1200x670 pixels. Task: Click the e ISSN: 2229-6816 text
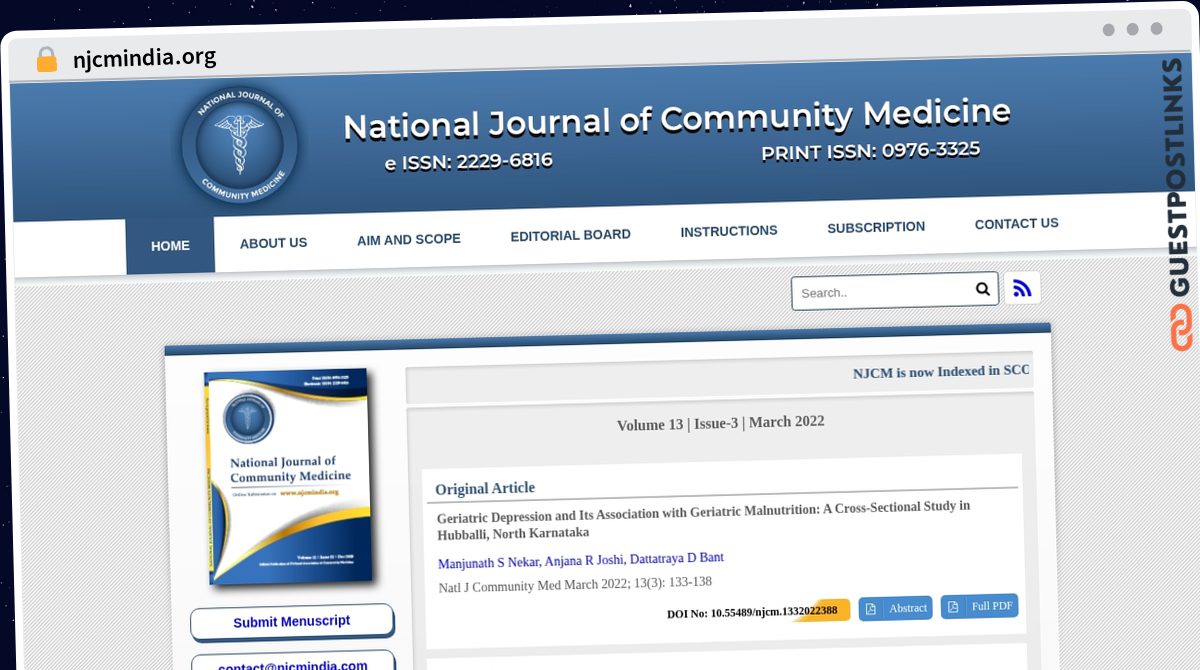[468, 161]
